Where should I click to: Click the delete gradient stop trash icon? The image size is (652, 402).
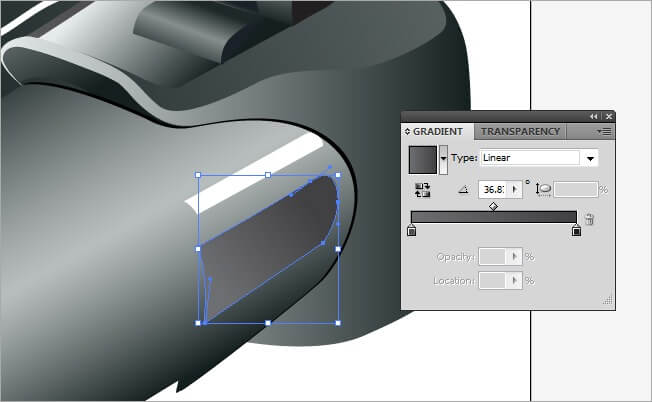coord(589,219)
